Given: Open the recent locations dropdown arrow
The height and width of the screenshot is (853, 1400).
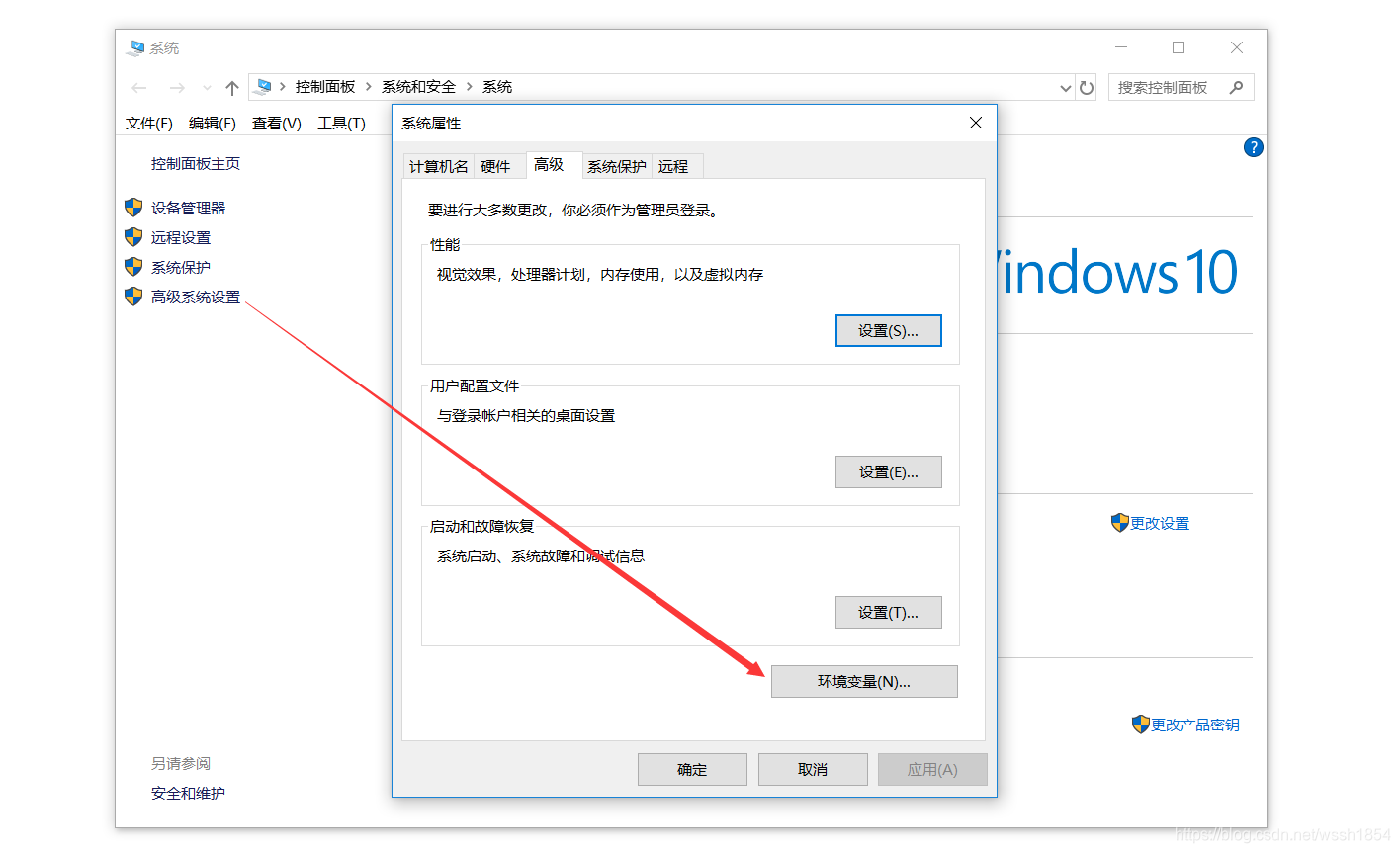Looking at the screenshot, I should pos(207,88).
